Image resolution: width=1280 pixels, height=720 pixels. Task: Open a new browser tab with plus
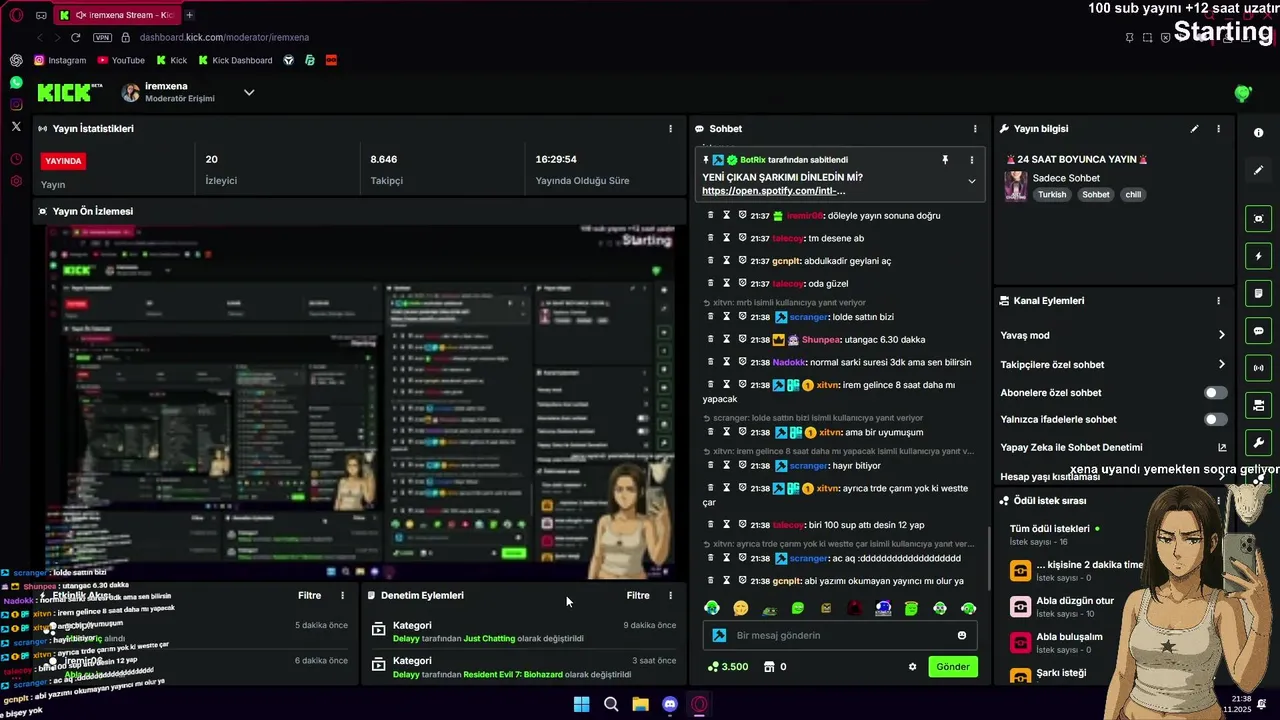point(189,15)
